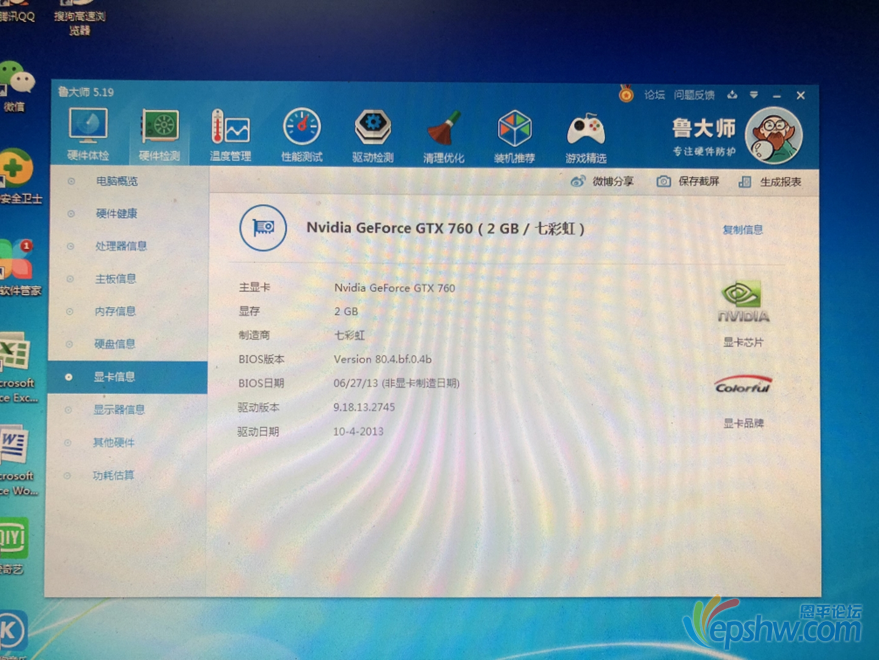
Task: Open the 爱奇艺 iQIYI desktop icon
Action: (x=13, y=546)
